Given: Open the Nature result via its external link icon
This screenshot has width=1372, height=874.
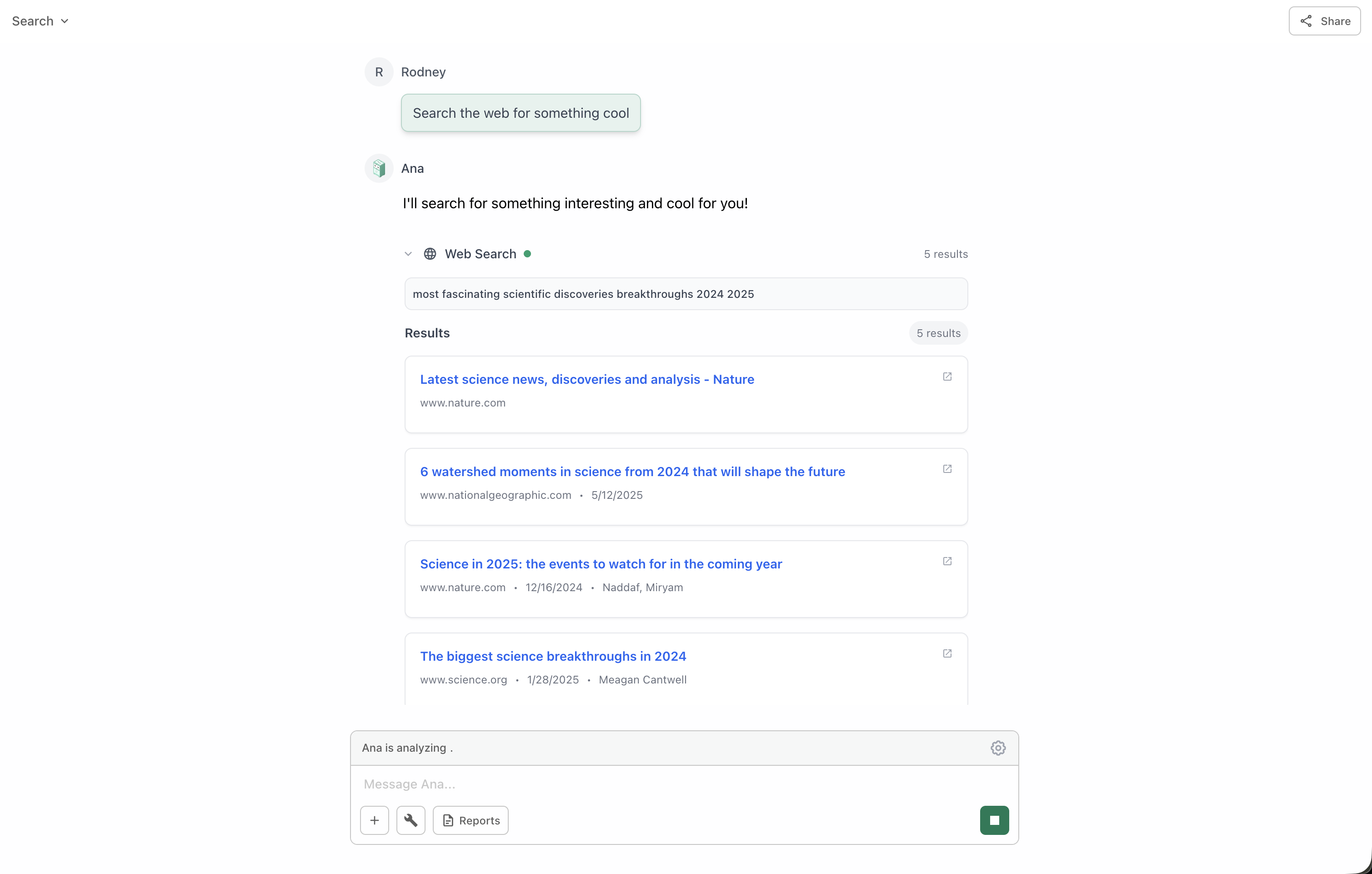Looking at the screenshot, I should coord(947,377).
